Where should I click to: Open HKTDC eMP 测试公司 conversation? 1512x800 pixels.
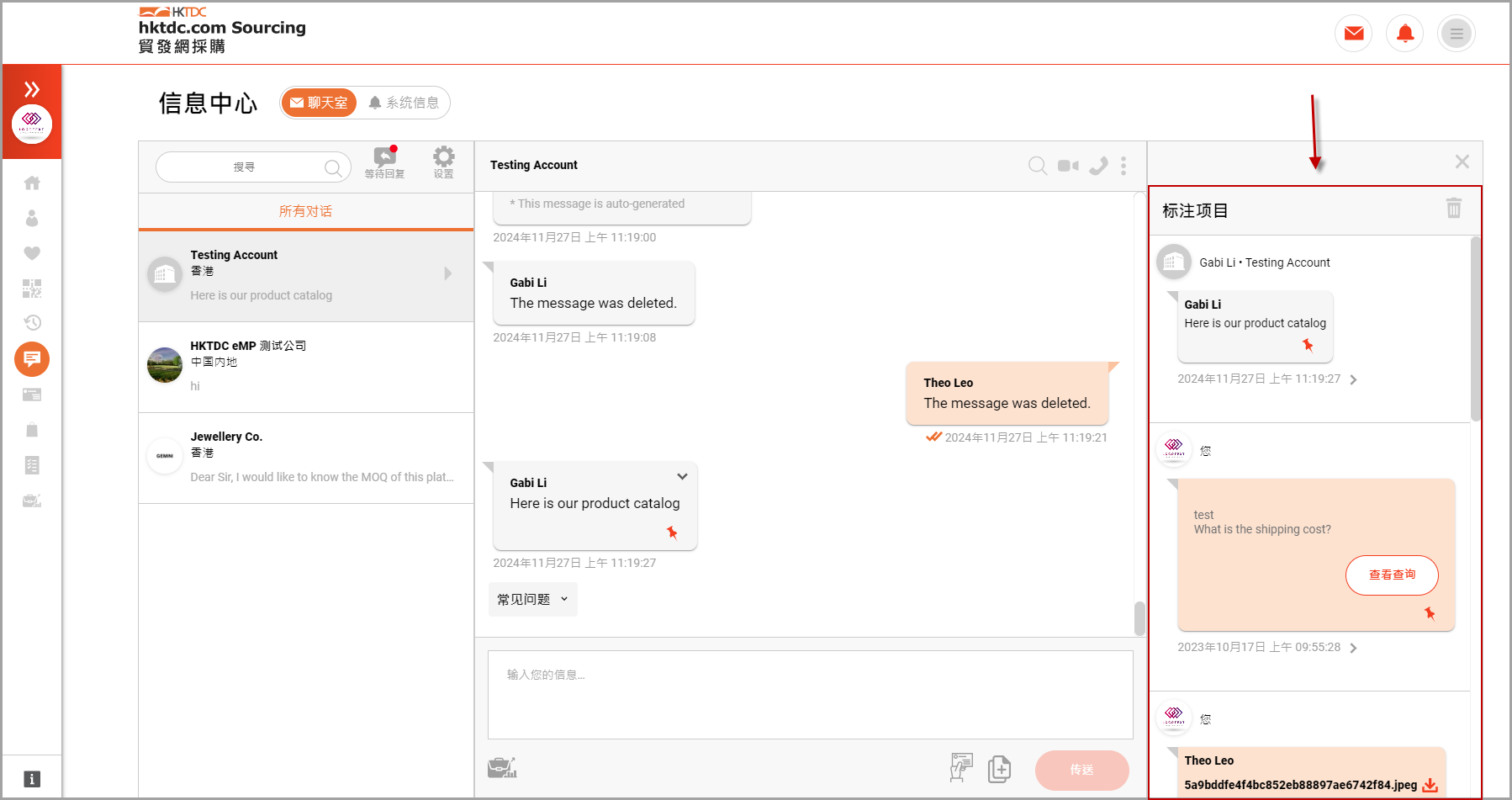pos(306,367)
